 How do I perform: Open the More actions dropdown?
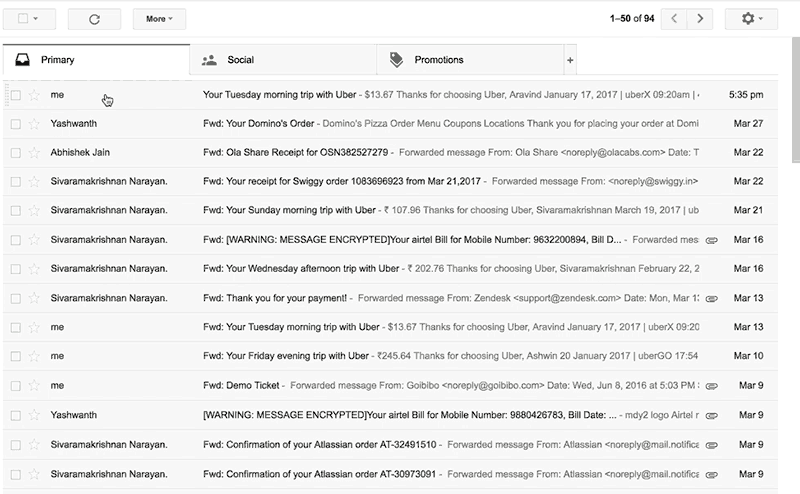(159, 19)
